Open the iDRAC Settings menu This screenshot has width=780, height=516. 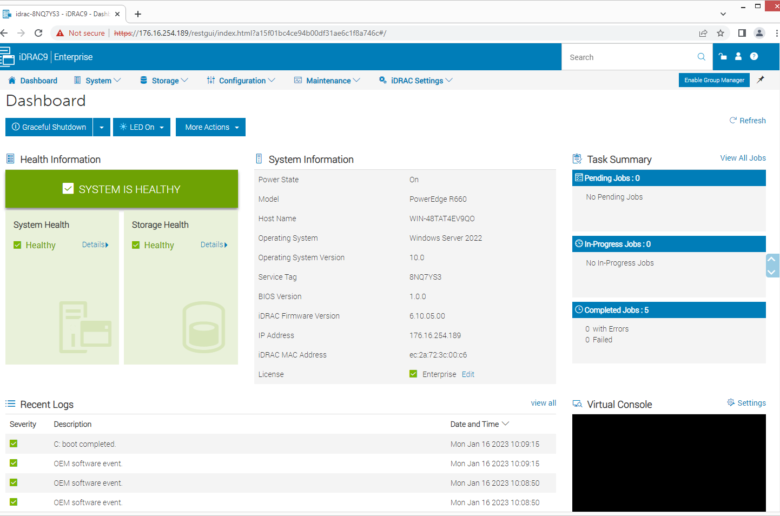416,80
